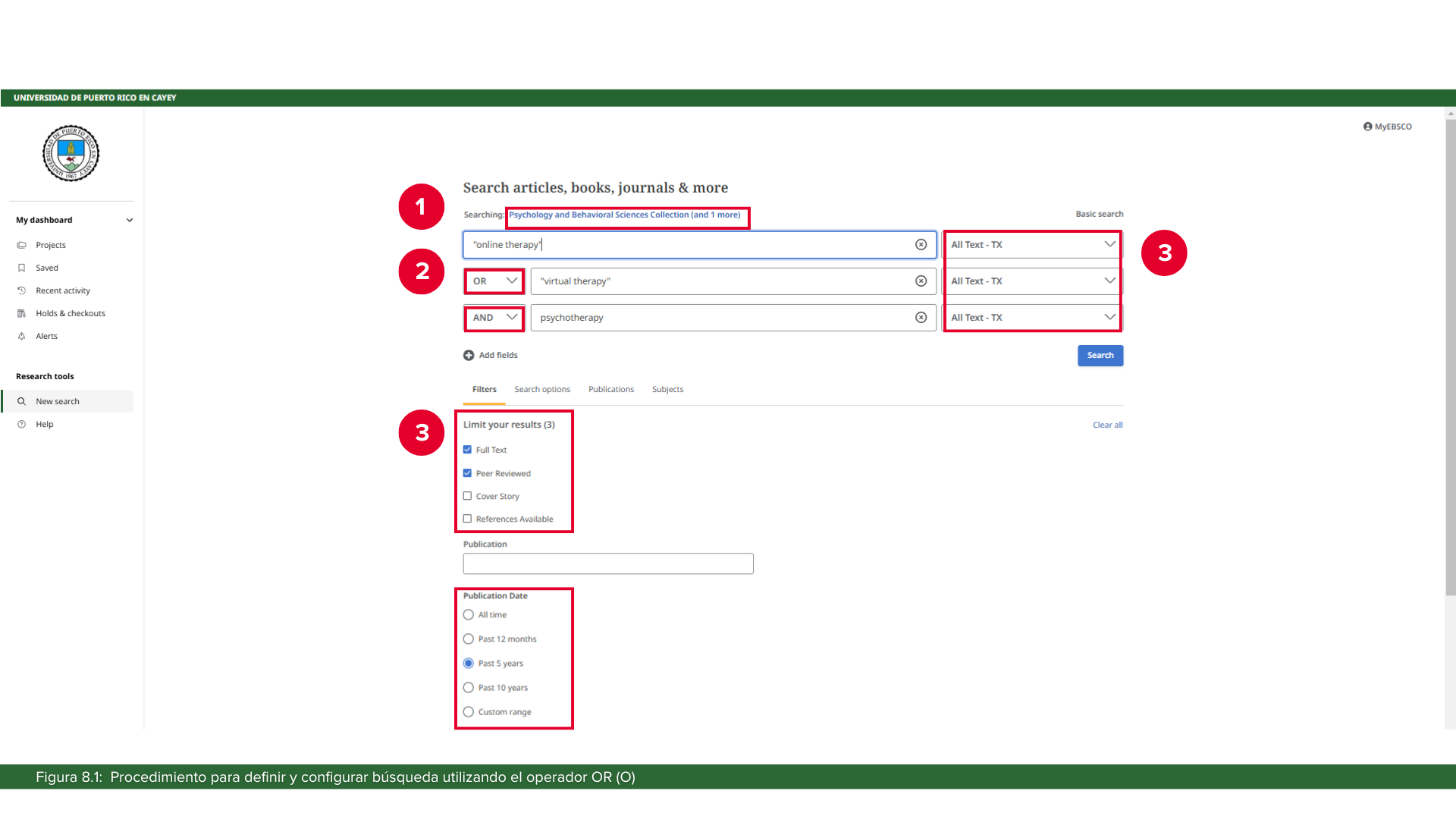Click the Projects folder icon in sidebar
Screen dimensions: 1456x819
[x=22, y=245]
